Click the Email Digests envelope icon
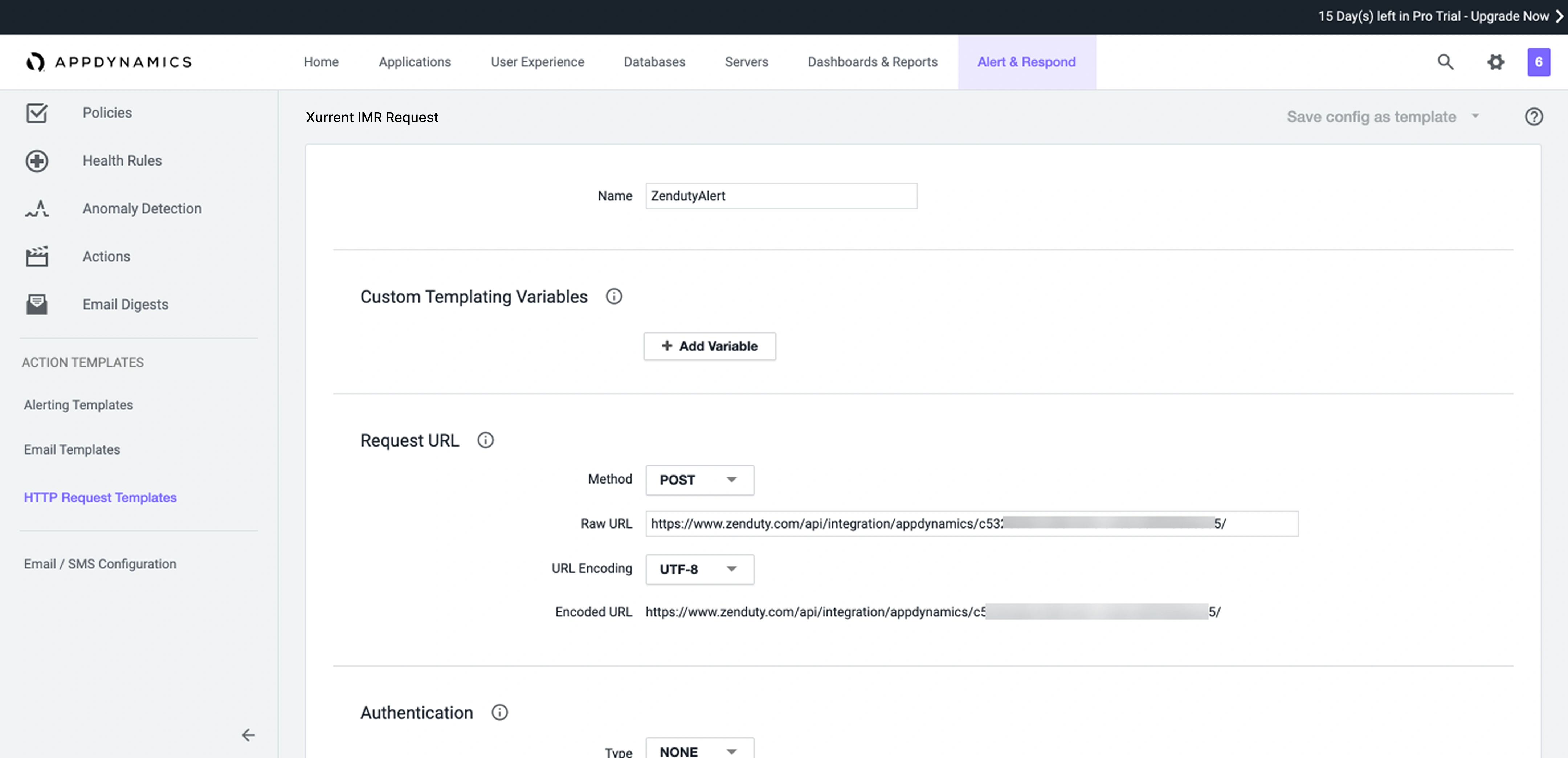Image resolution: width=1568 pixels, height=758 pixels. [37, 305]
